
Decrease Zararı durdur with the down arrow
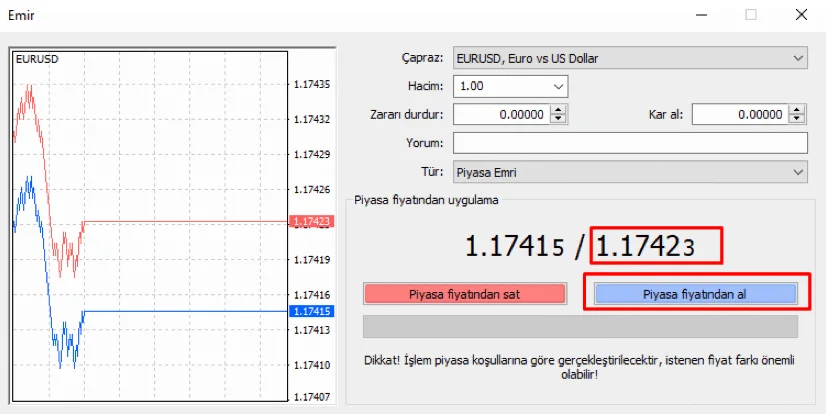click(x=558, y=119)
